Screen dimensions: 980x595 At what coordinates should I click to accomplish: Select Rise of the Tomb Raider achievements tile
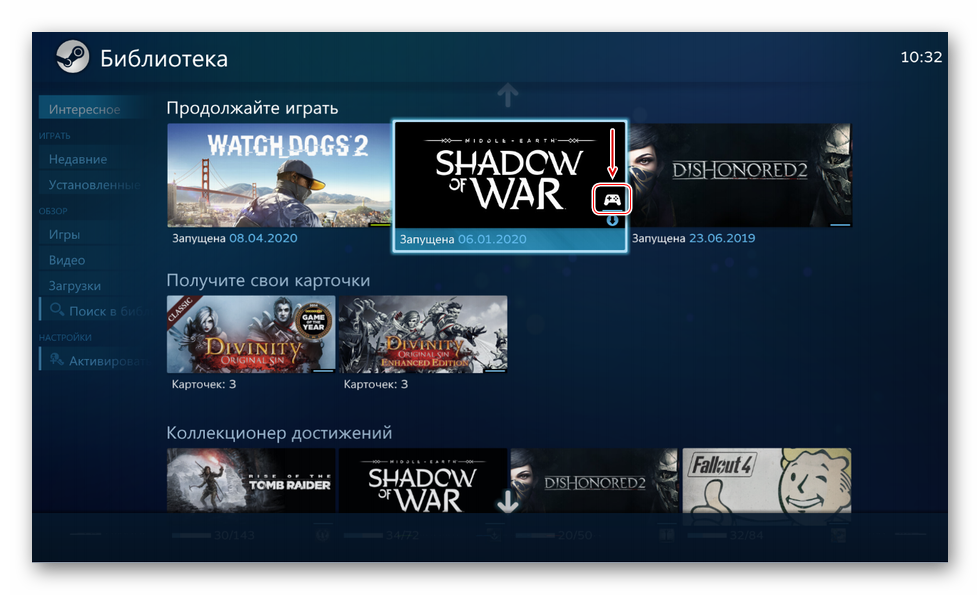(x=251, y=481)
